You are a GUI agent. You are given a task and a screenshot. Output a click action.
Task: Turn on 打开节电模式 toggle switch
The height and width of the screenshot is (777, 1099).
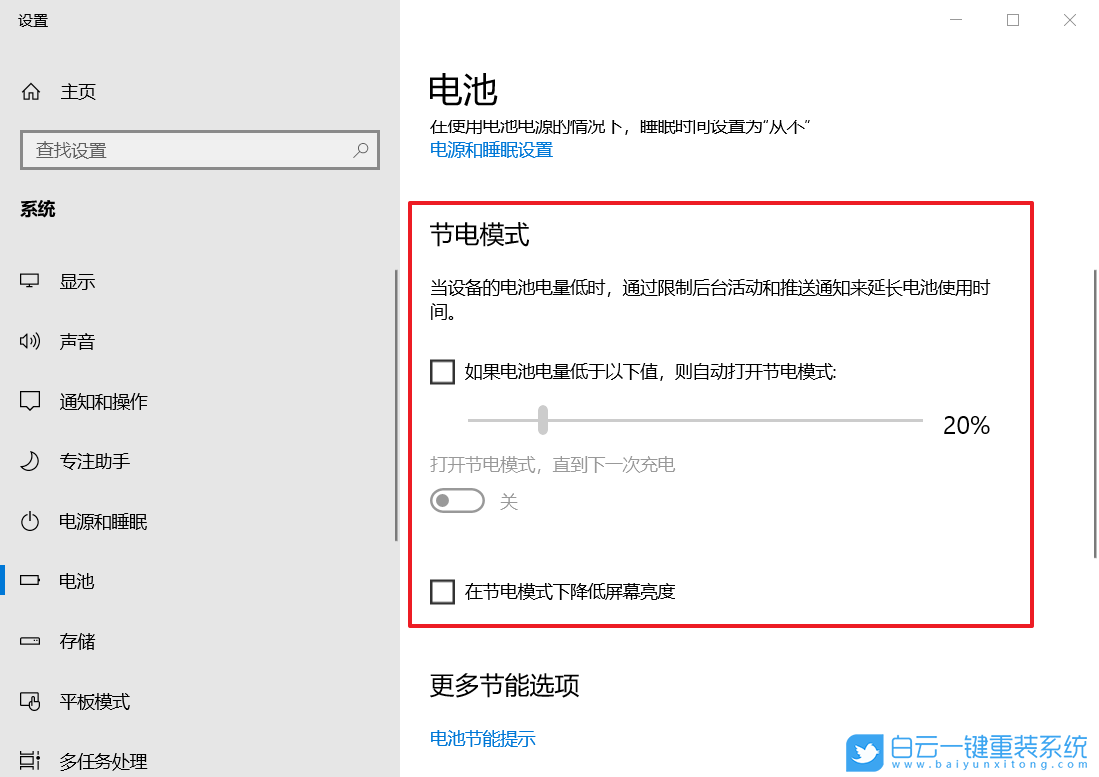click(x=457, y=500)
